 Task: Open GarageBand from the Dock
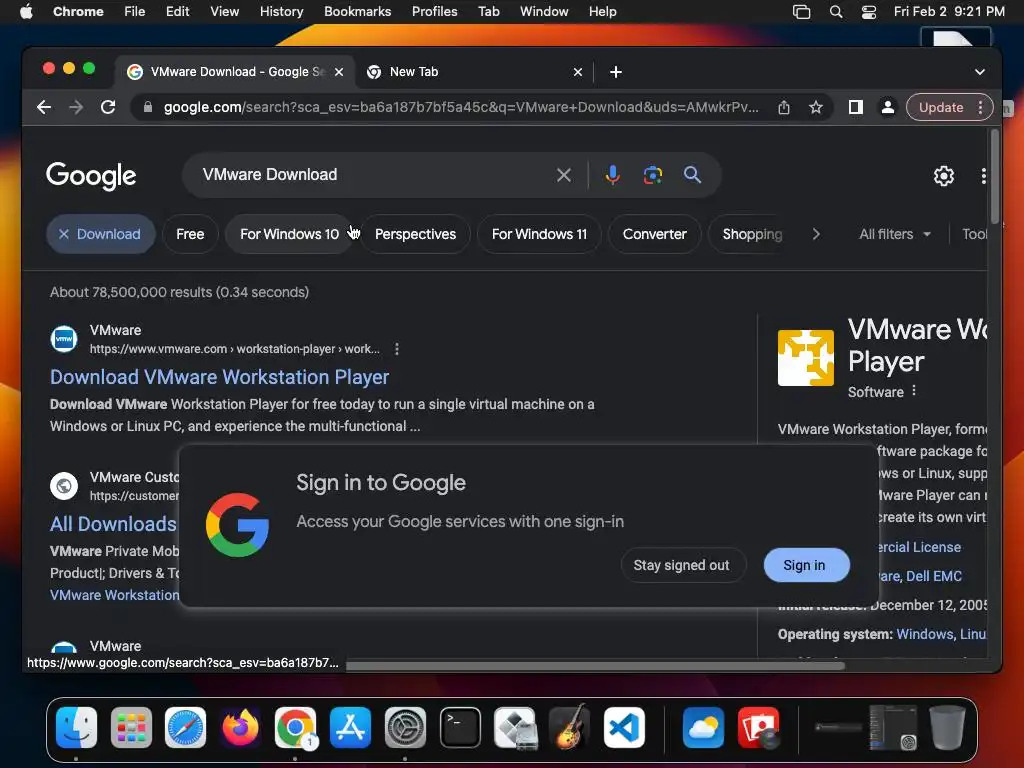click(569, 727)
